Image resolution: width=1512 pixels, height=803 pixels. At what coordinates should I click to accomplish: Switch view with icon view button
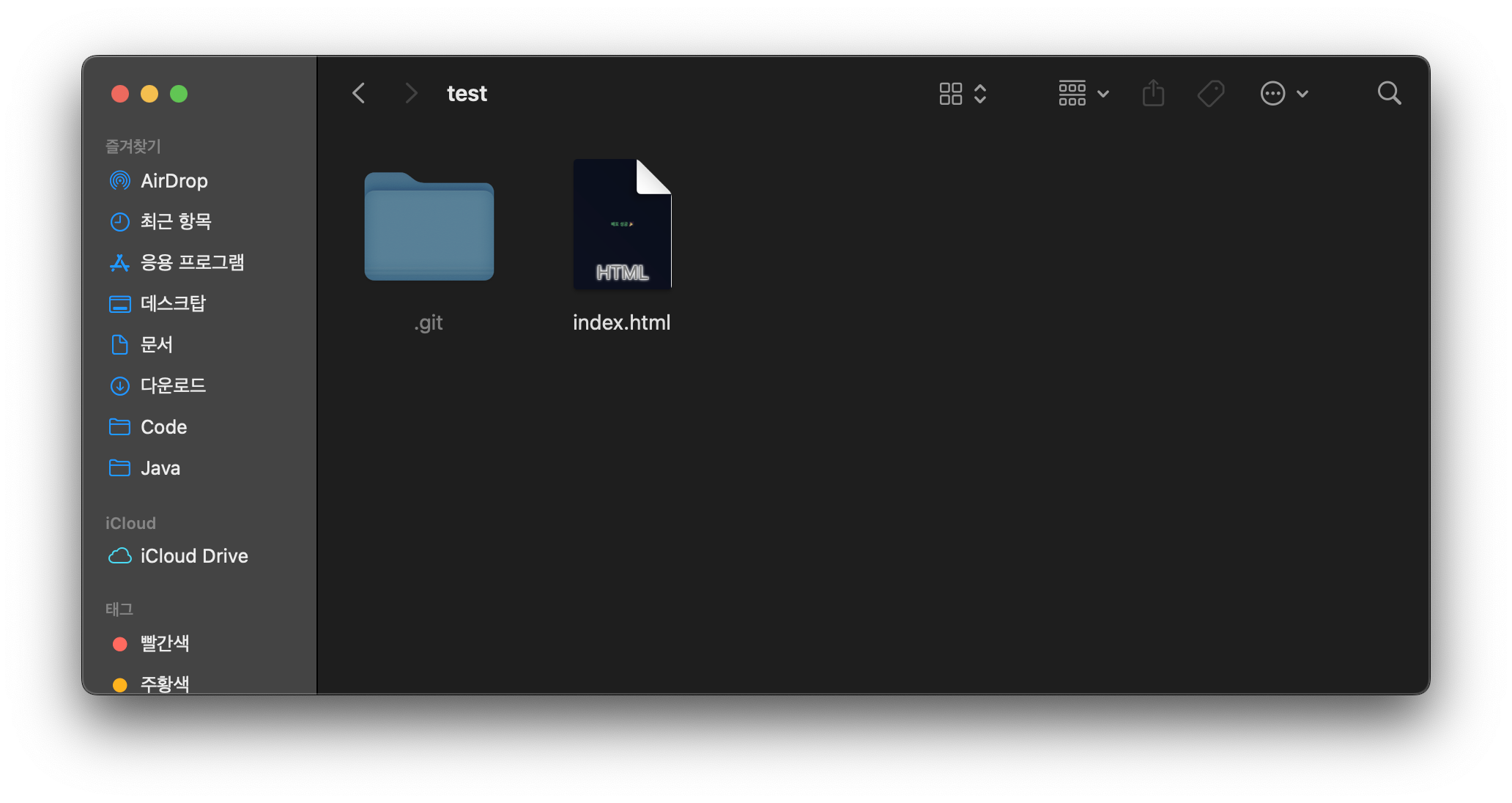tap(951, 93)
